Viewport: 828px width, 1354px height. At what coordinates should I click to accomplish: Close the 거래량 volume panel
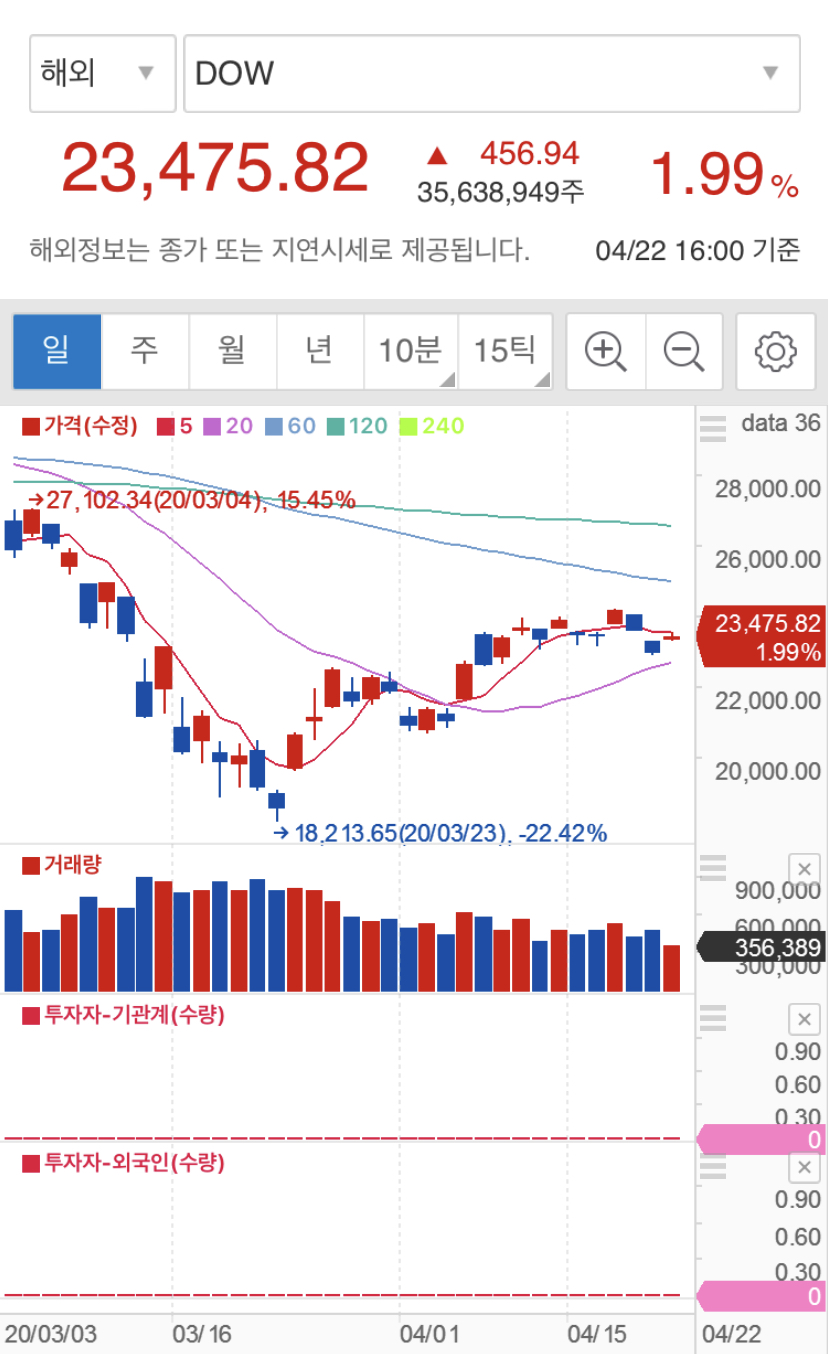(x=804, y=868)
